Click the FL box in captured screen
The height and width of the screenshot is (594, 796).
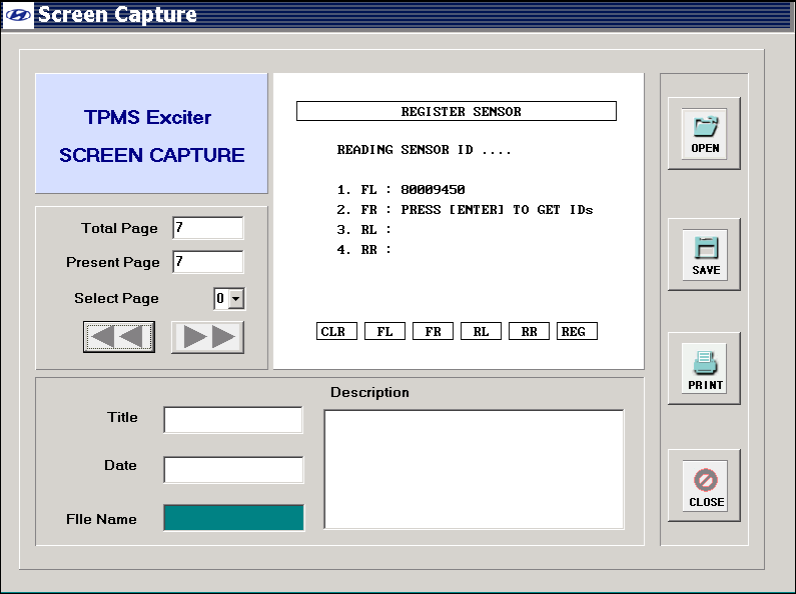tap(385, 331)
